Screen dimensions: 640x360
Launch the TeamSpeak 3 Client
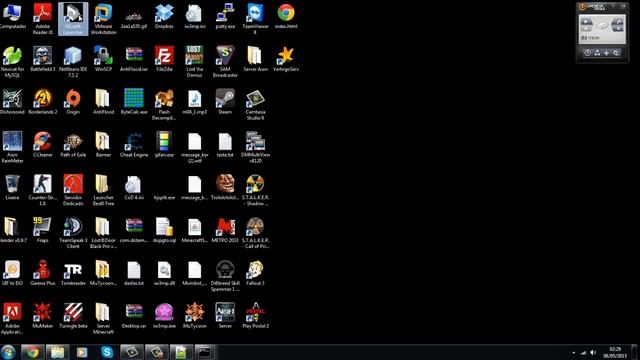tap(73, 233)
